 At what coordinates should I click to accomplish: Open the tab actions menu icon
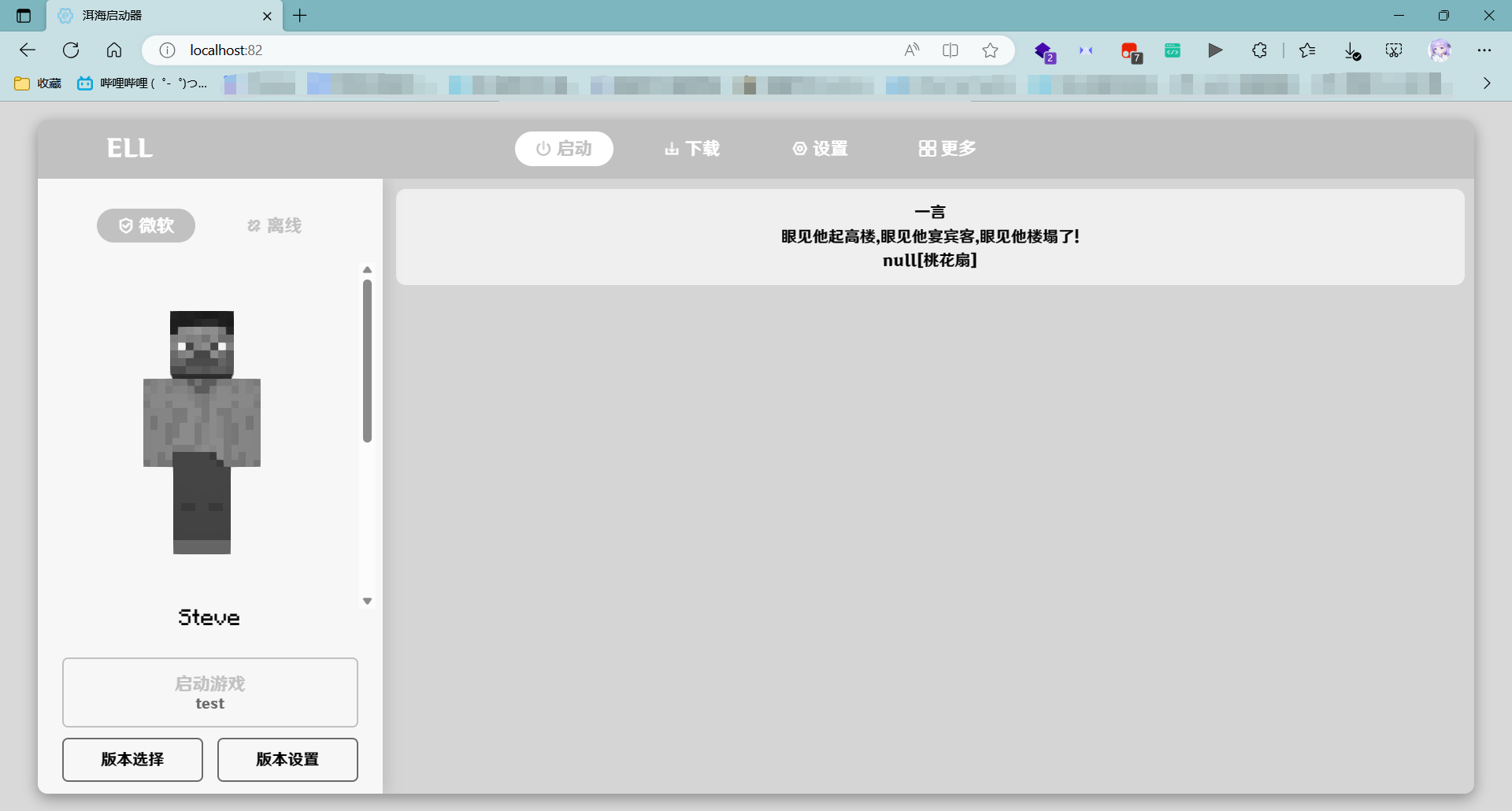tap(24, 16)
